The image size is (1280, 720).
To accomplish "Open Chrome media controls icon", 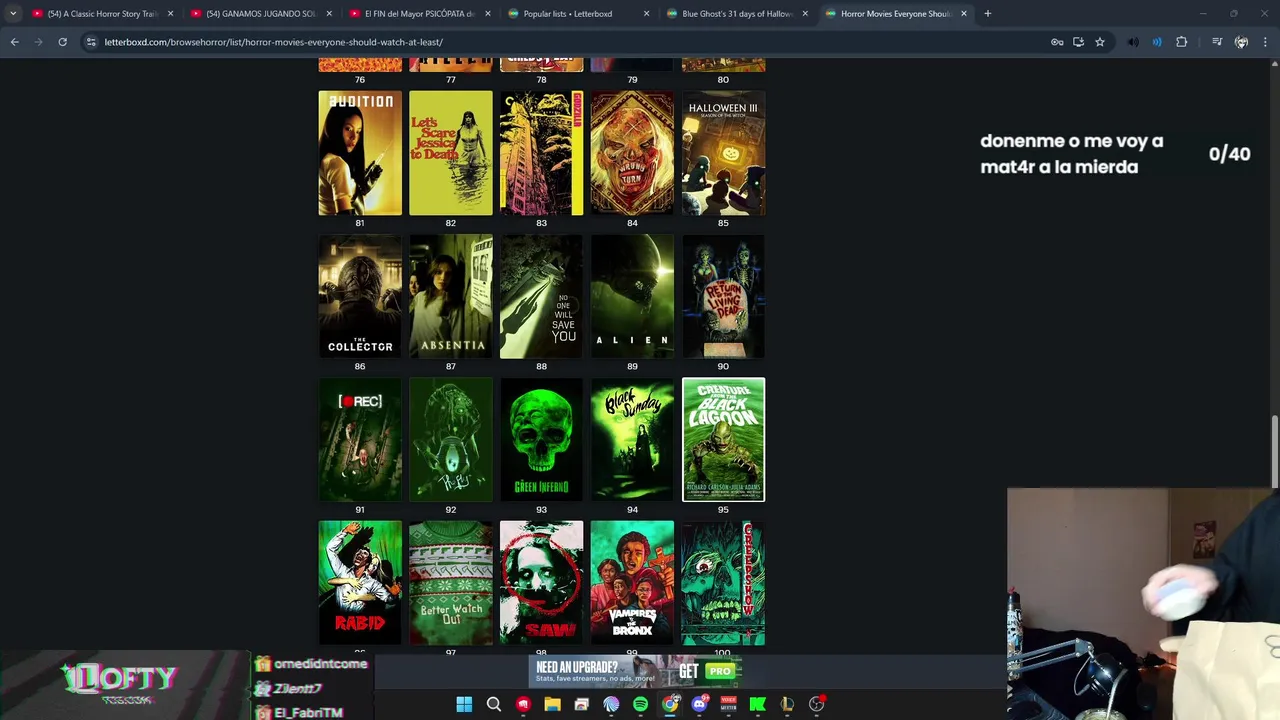I will pos(1217,42).
